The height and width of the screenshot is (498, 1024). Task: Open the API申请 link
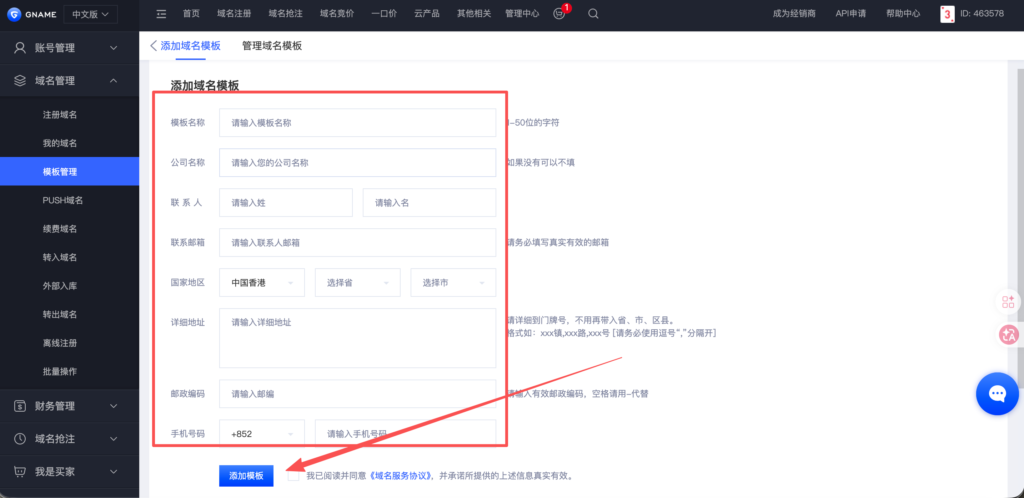[x=850, y=14]
